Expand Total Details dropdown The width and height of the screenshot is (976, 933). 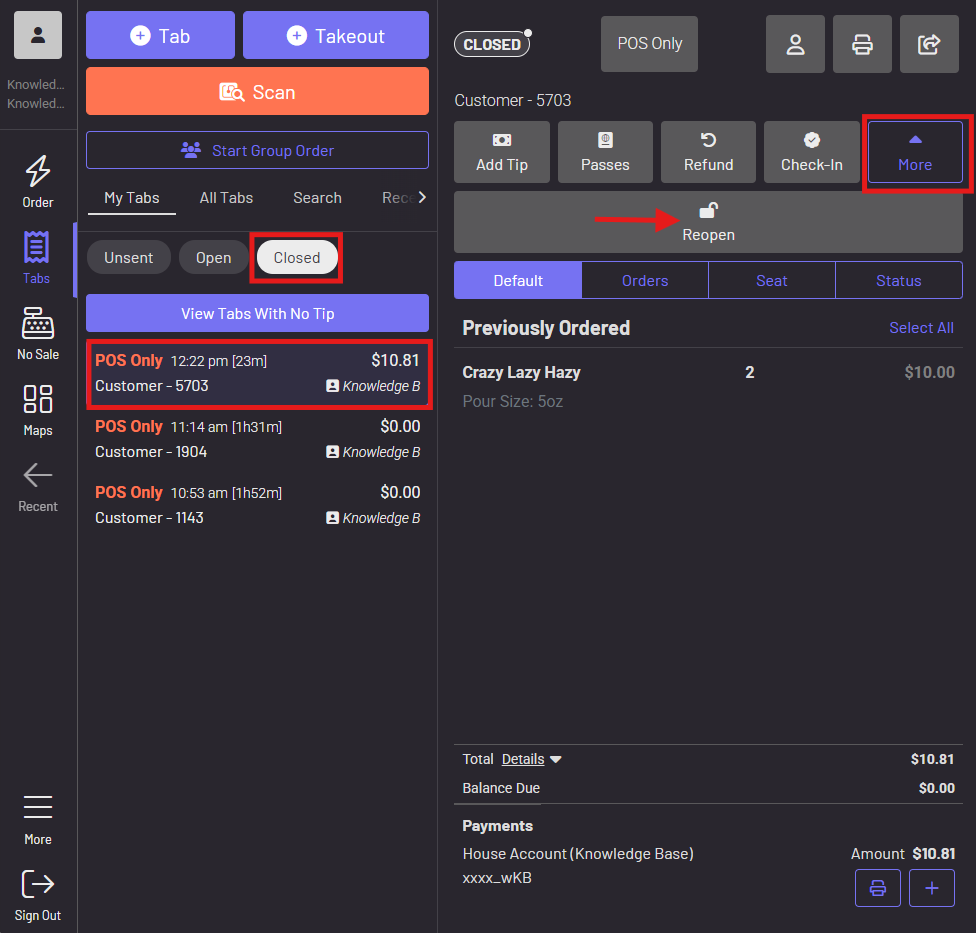pos(532,759)
